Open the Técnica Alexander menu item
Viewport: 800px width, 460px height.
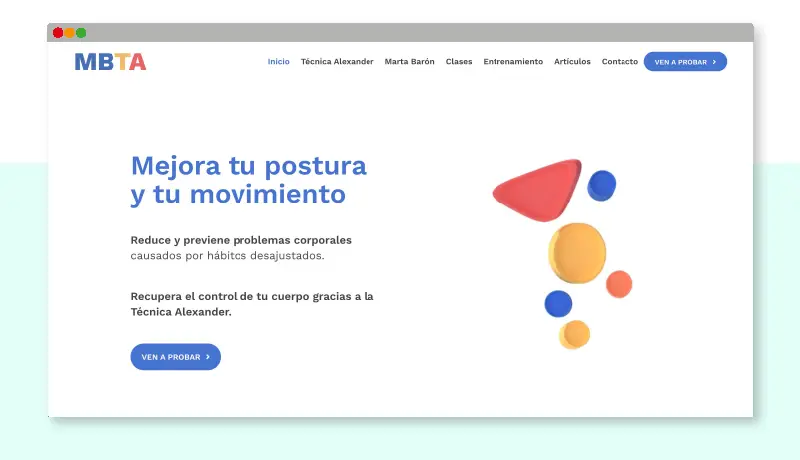pyautogui.click(x=337, y=62)
